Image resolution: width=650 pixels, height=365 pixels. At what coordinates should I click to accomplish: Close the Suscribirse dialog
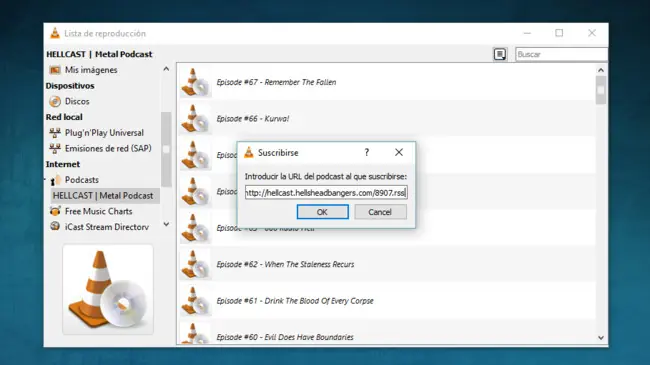coord(399,153)
